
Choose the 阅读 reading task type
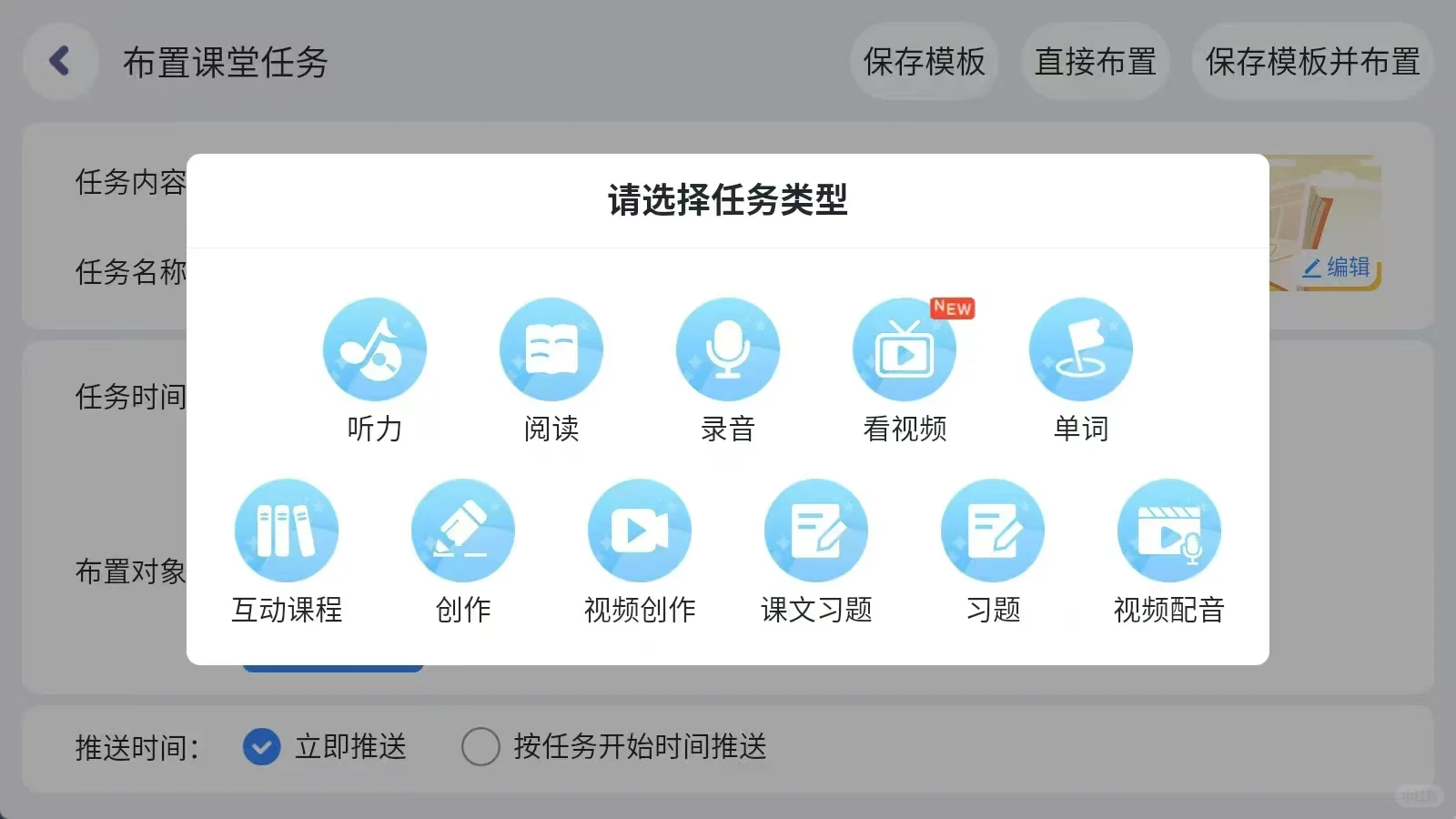[x=551, y=349]
